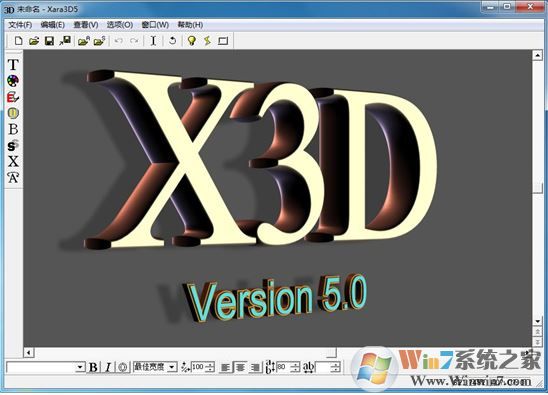Click the 100 size value field
This screenshot has width=548, height=395.
point(198,367)
